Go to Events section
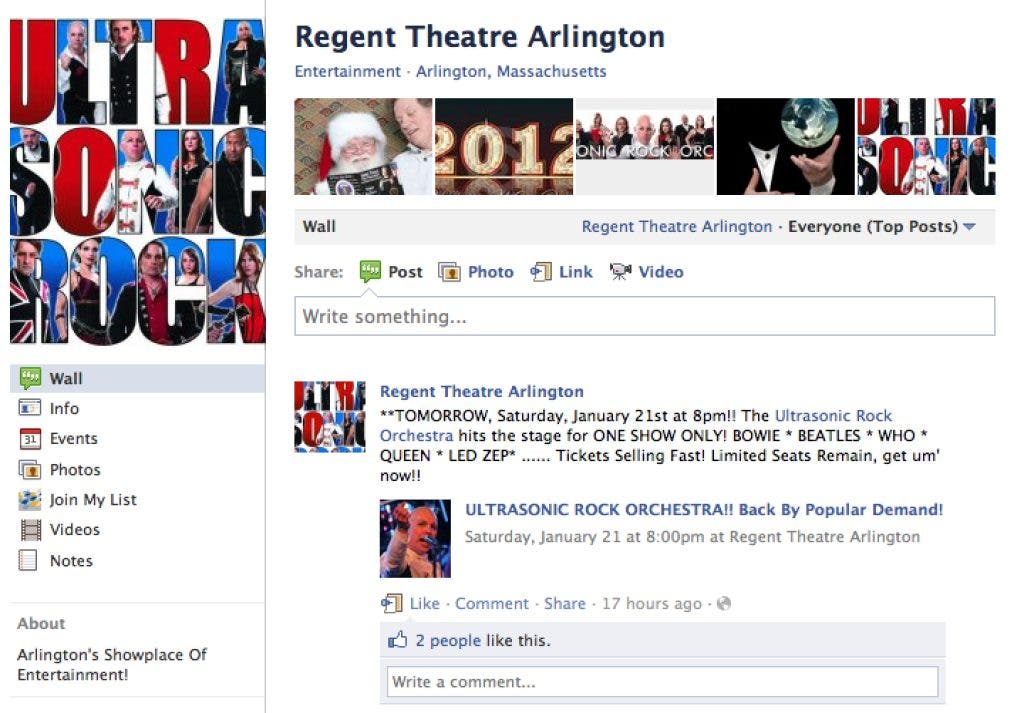Viewport: 1024px width, 713px height. pos(73,439)
